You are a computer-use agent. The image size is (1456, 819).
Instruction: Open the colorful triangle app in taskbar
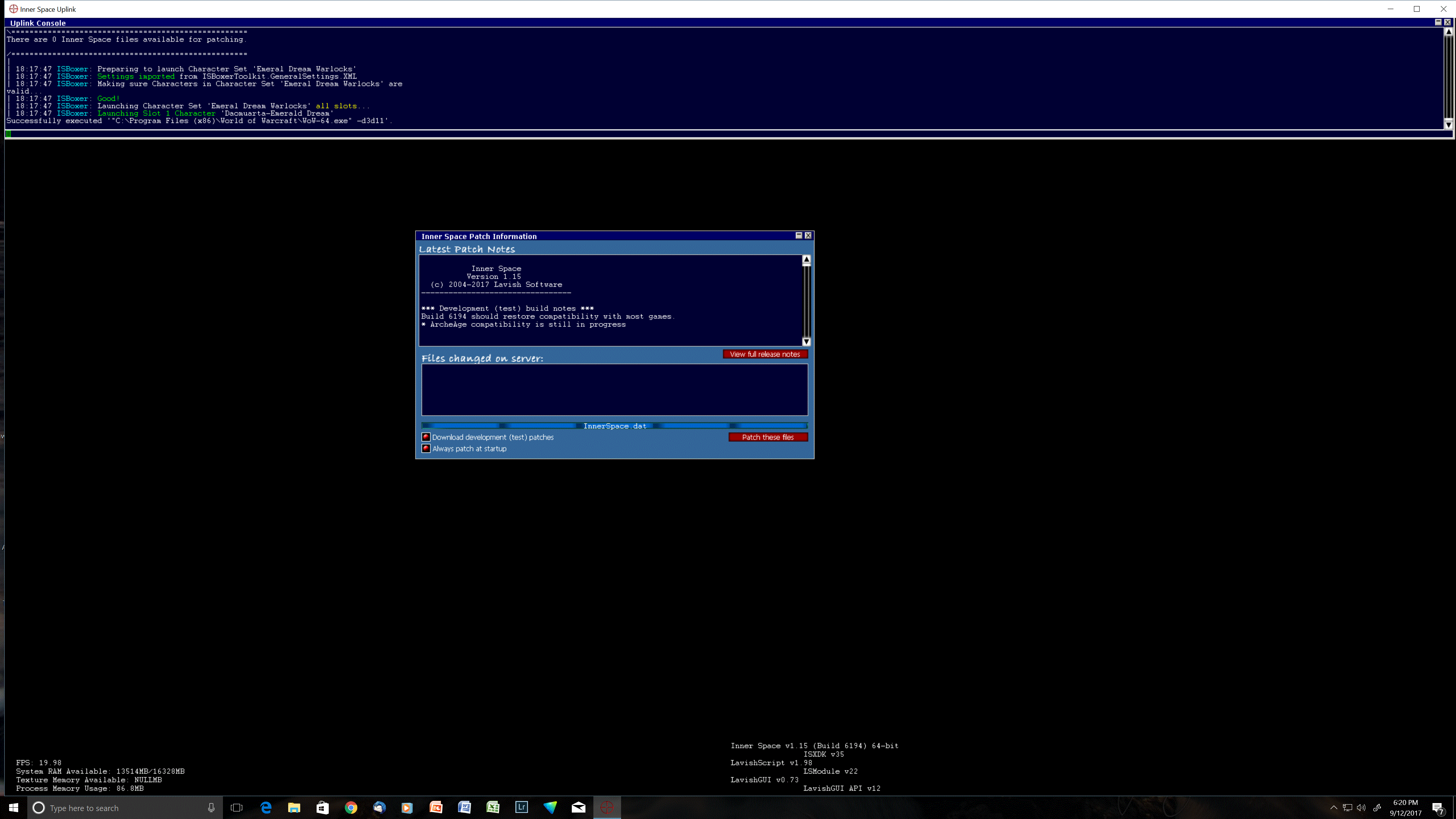[550, 808]
